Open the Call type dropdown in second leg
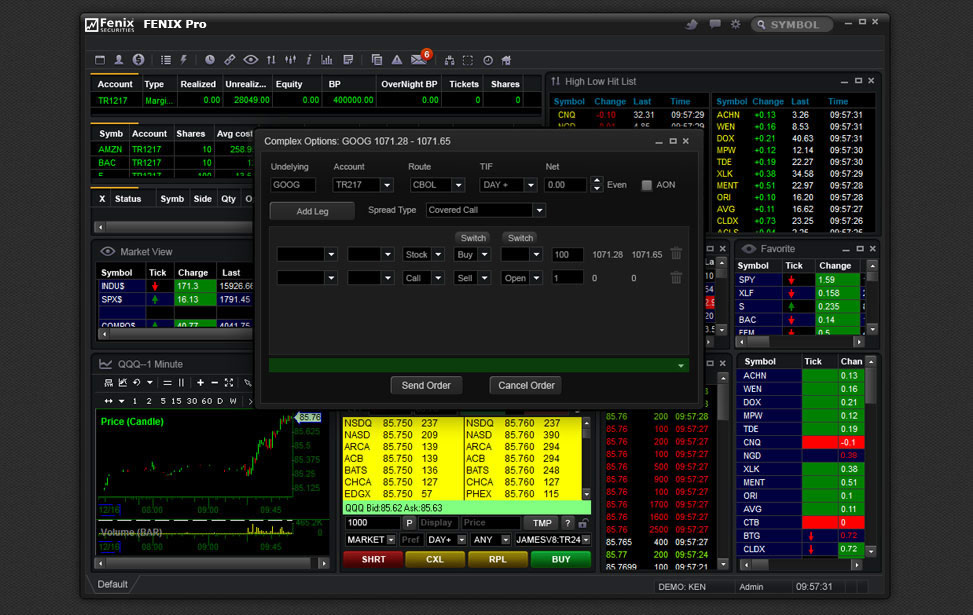973x615 pixels. point(423,278)
